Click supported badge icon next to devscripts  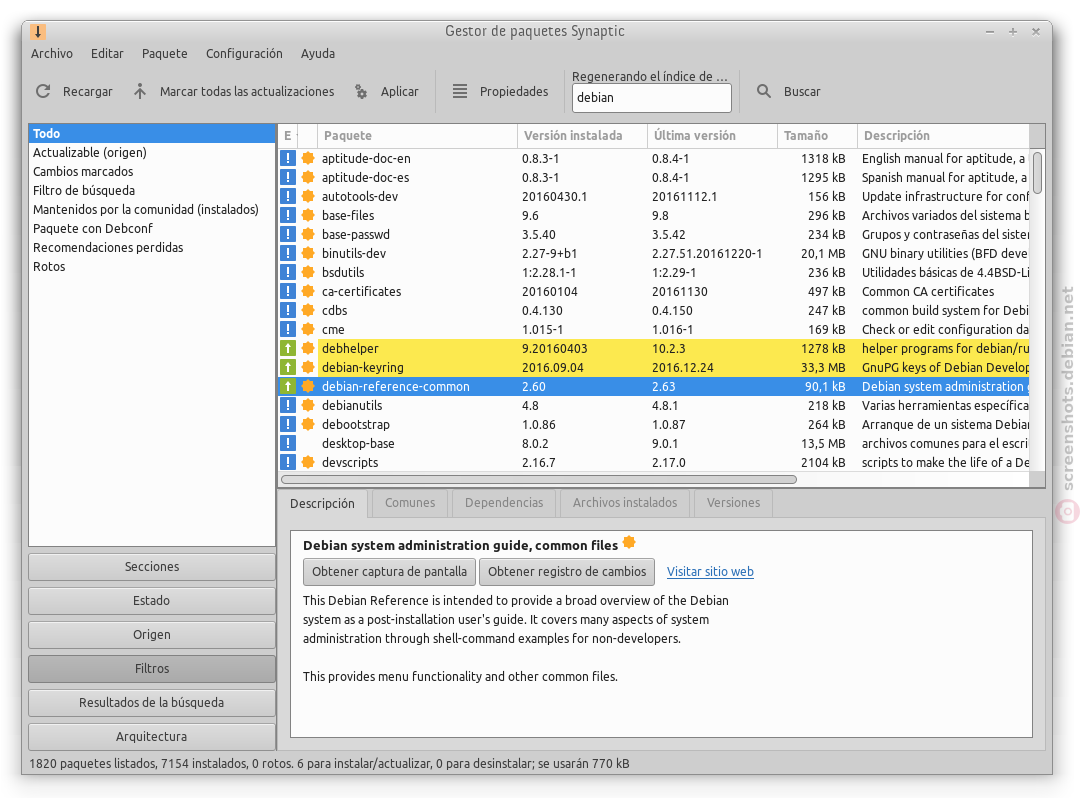click(308, 462)
